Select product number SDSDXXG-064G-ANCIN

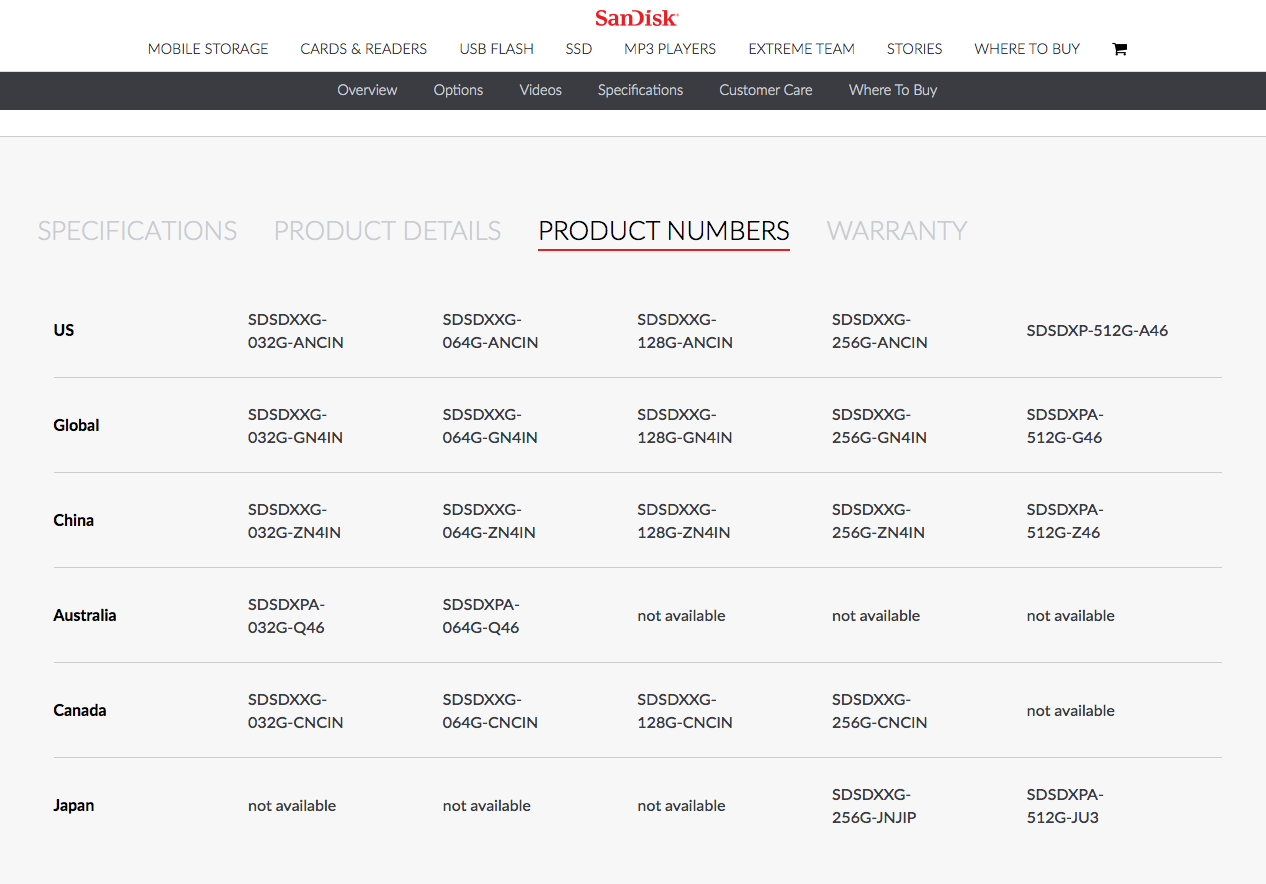coord(491,331)
